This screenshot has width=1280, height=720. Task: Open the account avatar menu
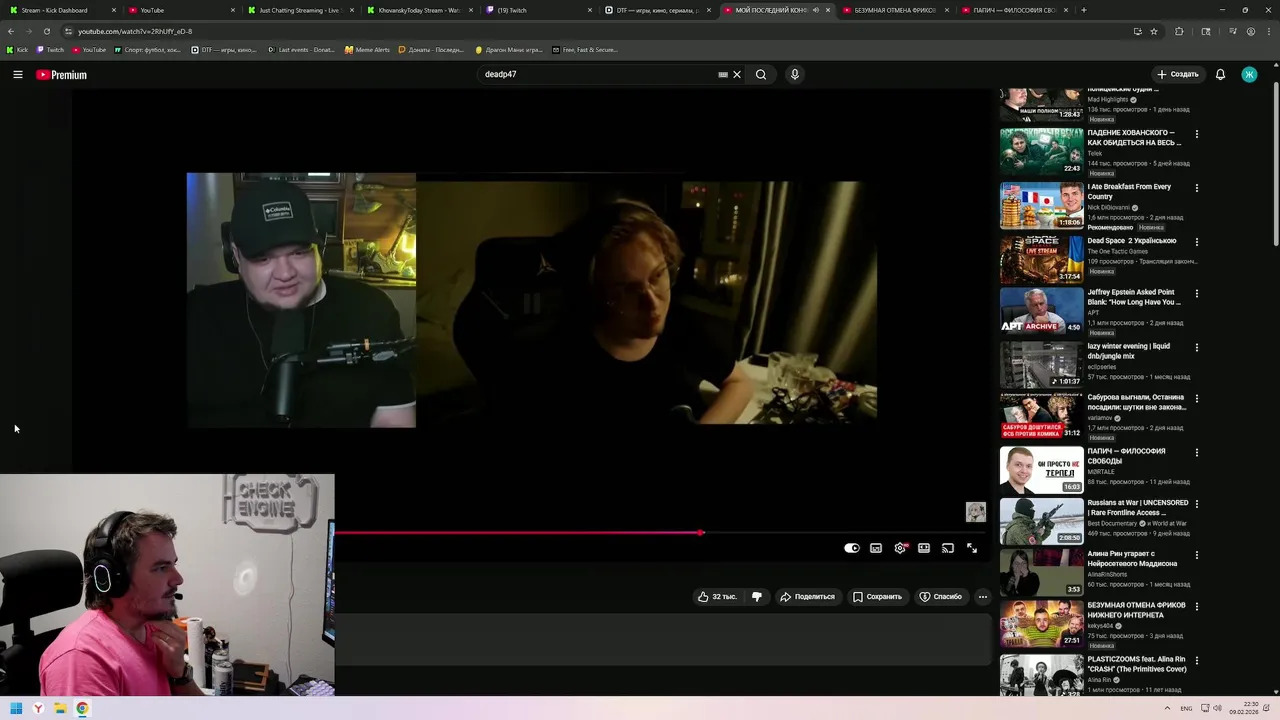(x=1249, y=74)
